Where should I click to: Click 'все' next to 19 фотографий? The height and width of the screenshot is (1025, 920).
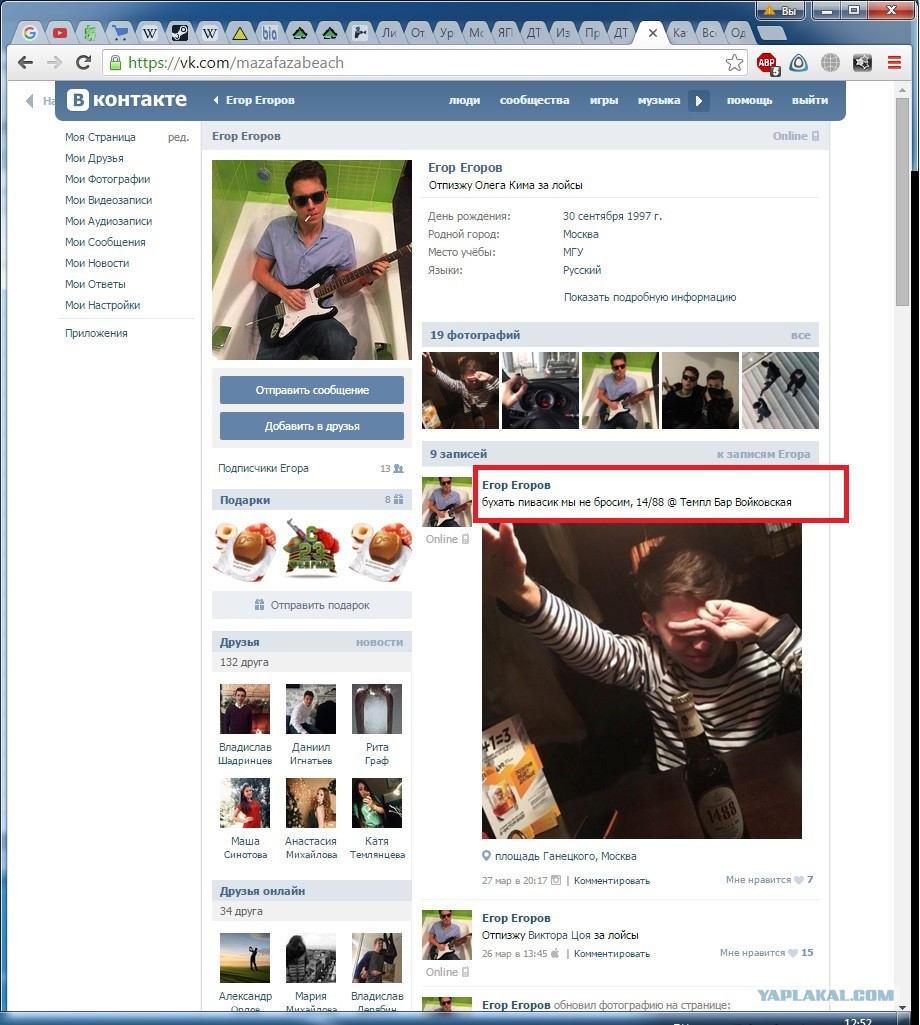pos(800,335)
